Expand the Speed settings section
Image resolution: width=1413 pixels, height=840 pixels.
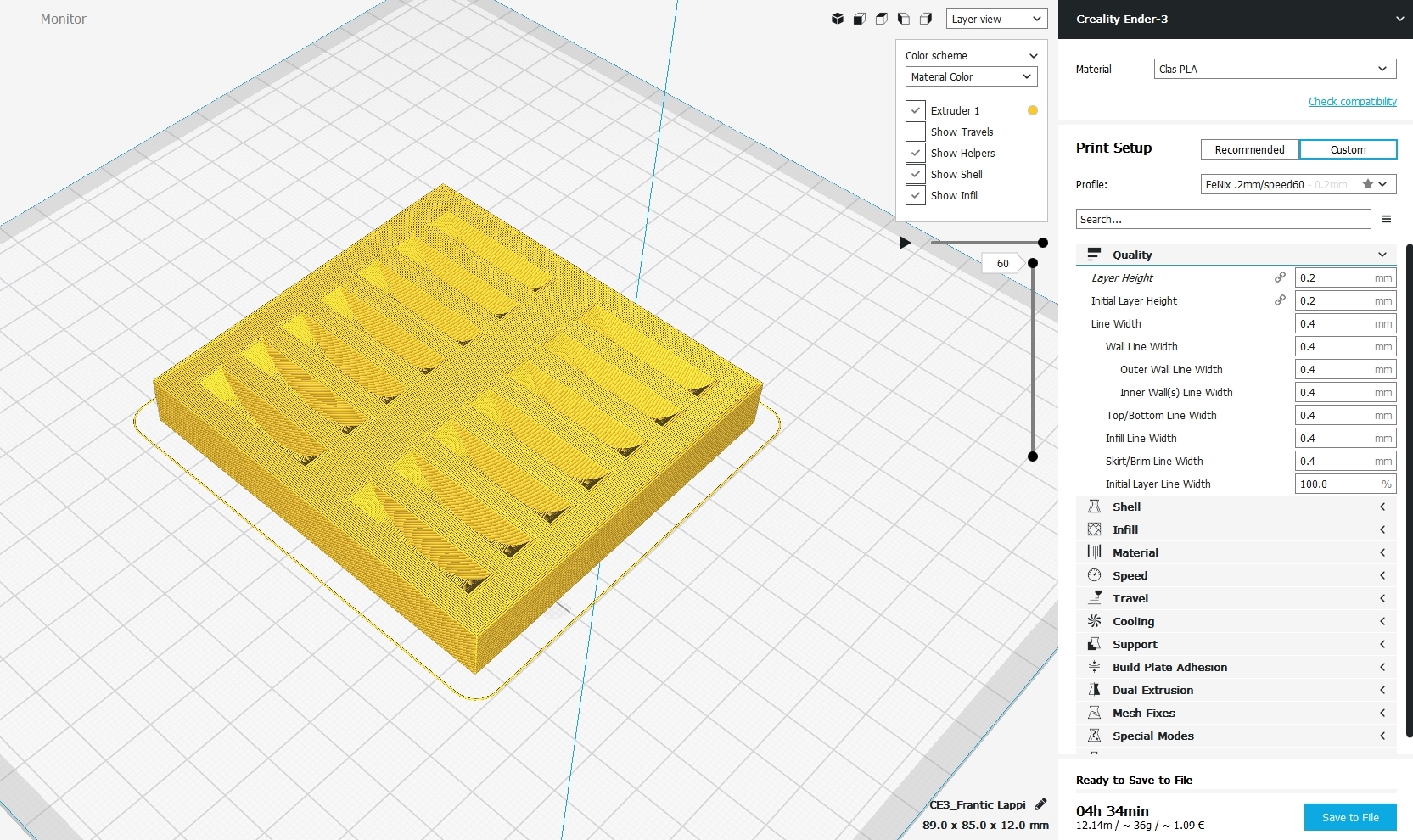1382,575
